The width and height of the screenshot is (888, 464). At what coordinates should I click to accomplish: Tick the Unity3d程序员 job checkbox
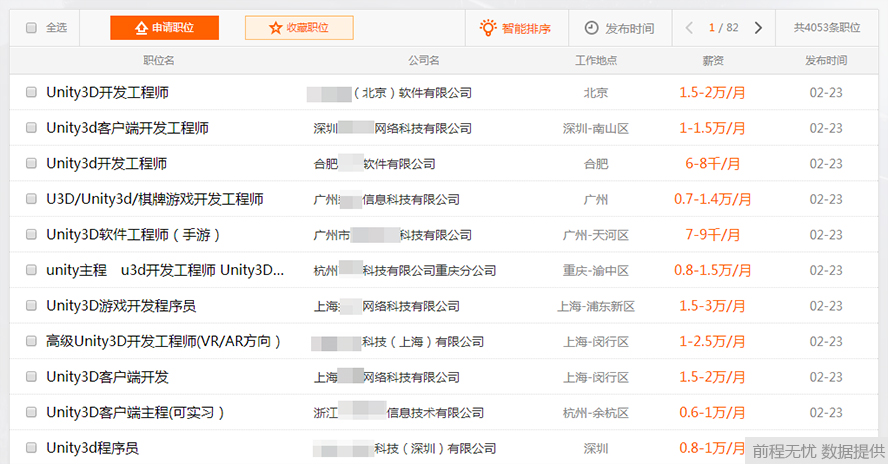point(31,448)
